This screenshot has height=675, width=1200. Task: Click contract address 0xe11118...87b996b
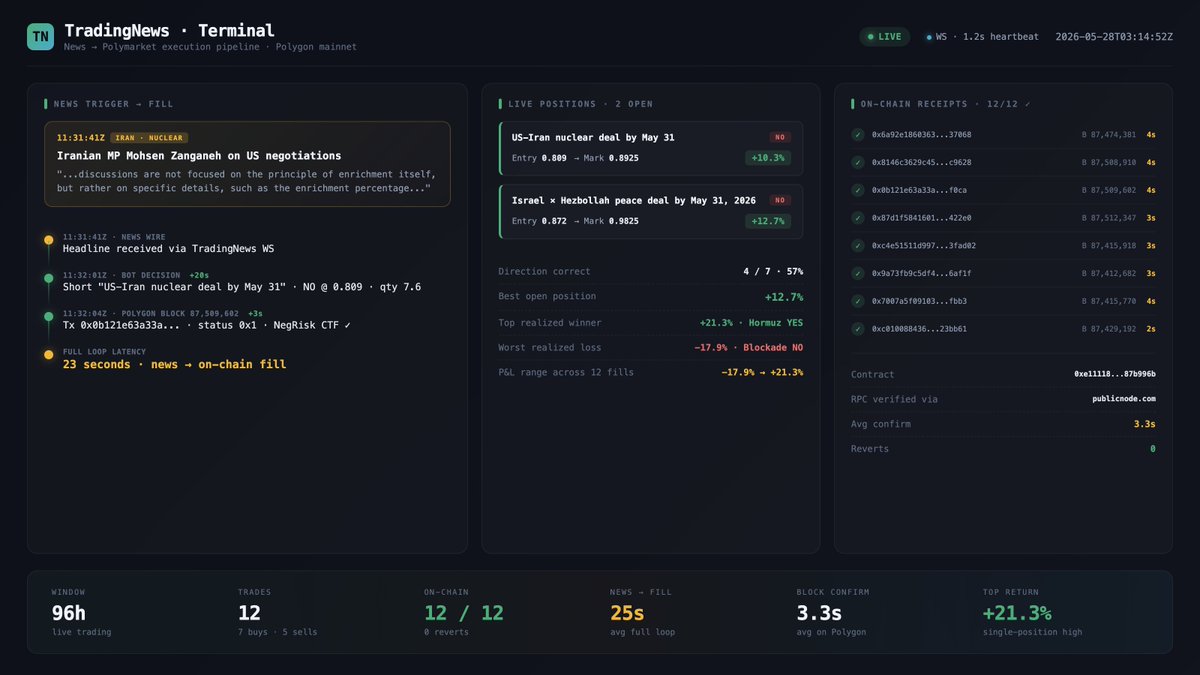point(1115,374)
